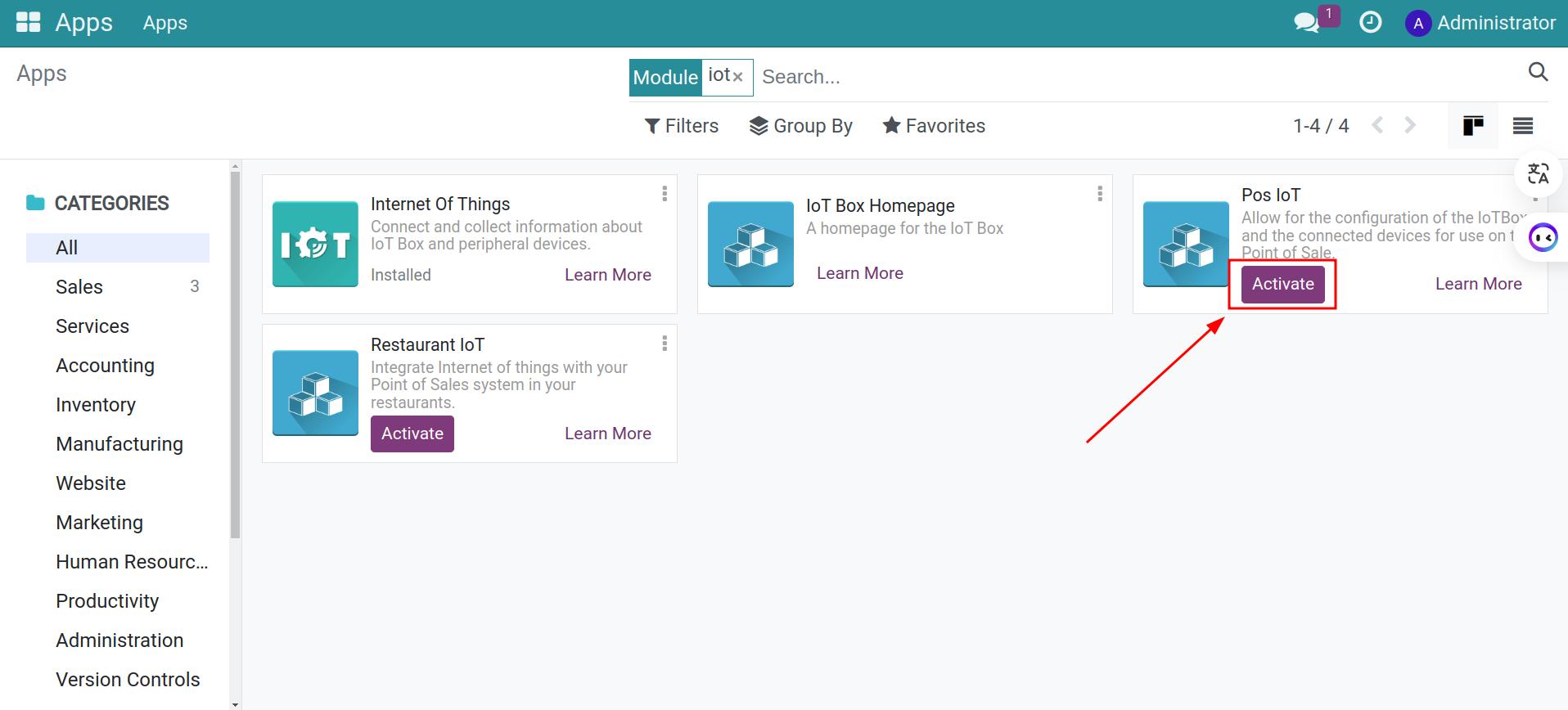Open the Favorites dropdown
Image resolution: width=1568 pixels, height=710 pixels.
point(934,126)
